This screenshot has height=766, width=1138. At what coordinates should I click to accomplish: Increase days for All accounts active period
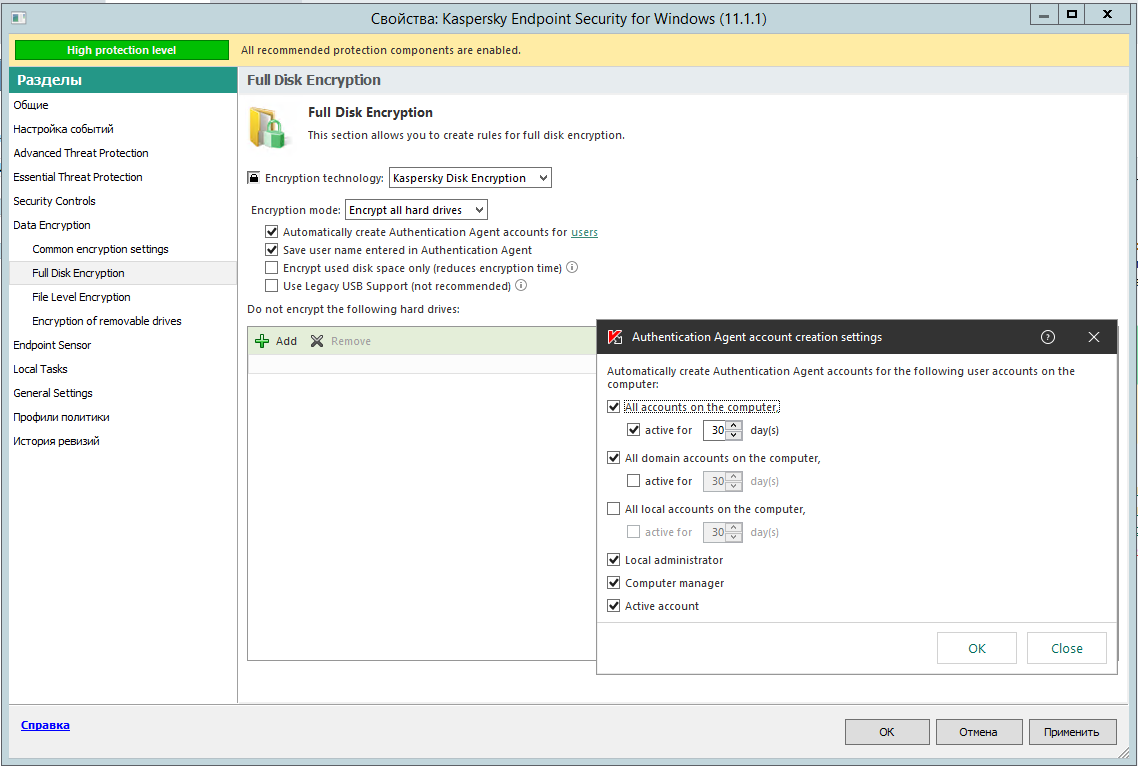(x=734, y=425)
